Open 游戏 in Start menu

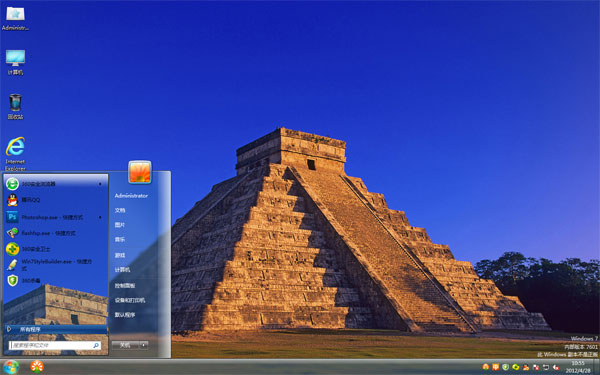pos(120,255)
